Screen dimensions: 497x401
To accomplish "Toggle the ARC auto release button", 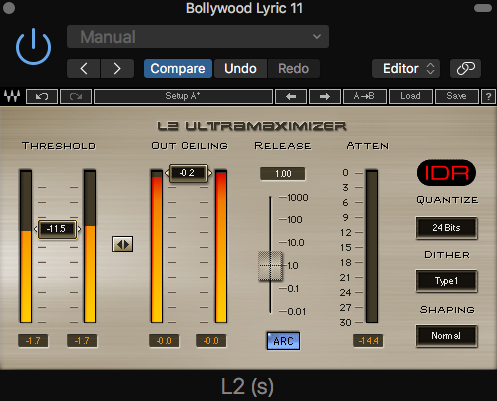I will click(x=283, y=341).
